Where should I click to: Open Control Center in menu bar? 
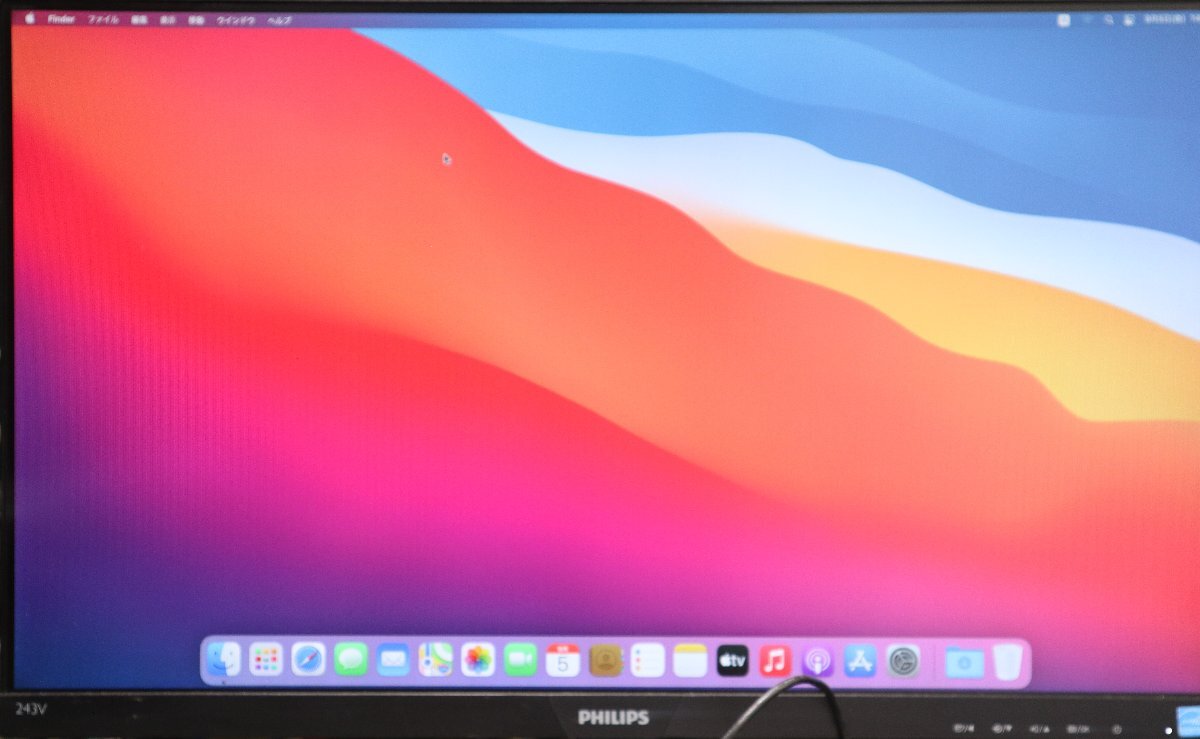point(1128,20)
